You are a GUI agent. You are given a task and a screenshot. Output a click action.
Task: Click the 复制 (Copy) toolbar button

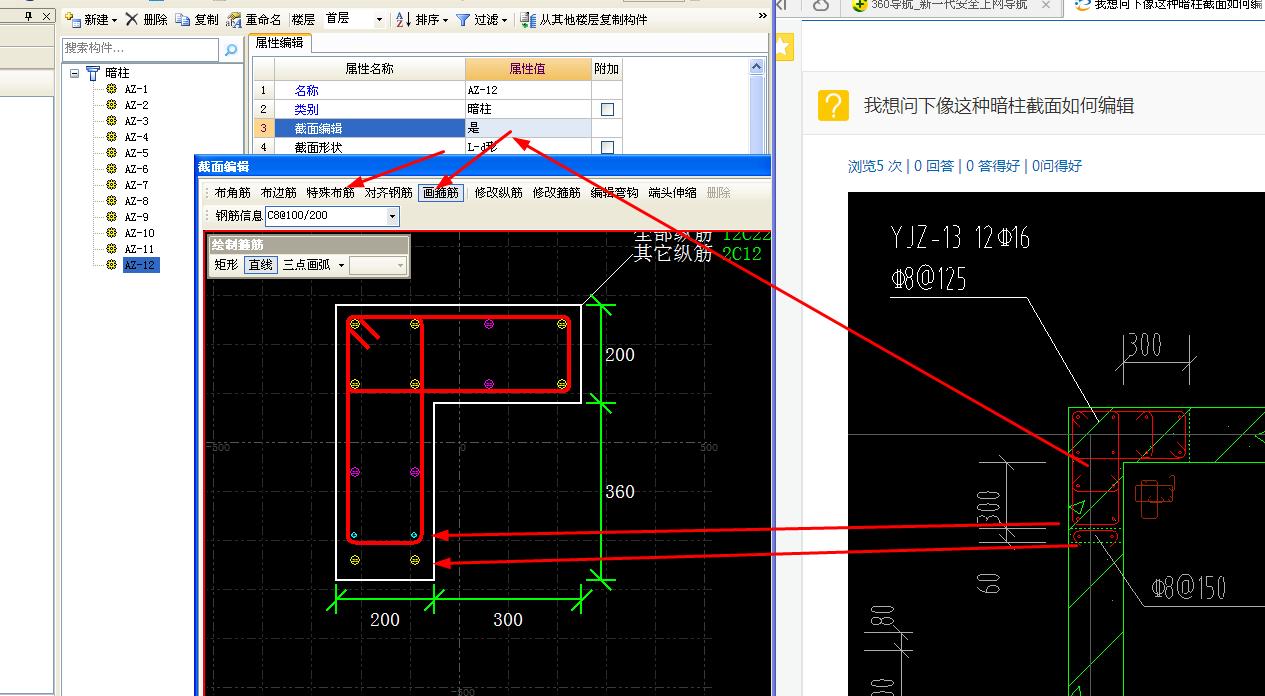(197, 20)
